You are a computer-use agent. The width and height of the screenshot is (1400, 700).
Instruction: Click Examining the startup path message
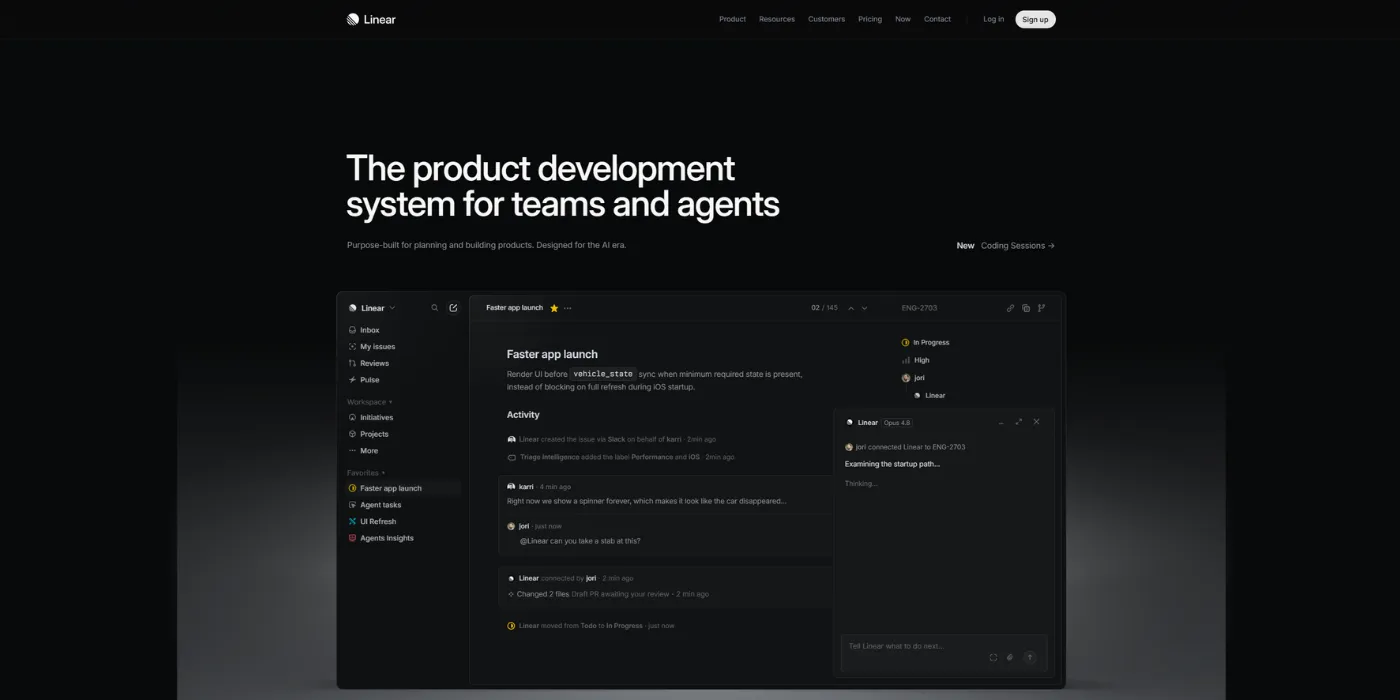tap(892, 464)
